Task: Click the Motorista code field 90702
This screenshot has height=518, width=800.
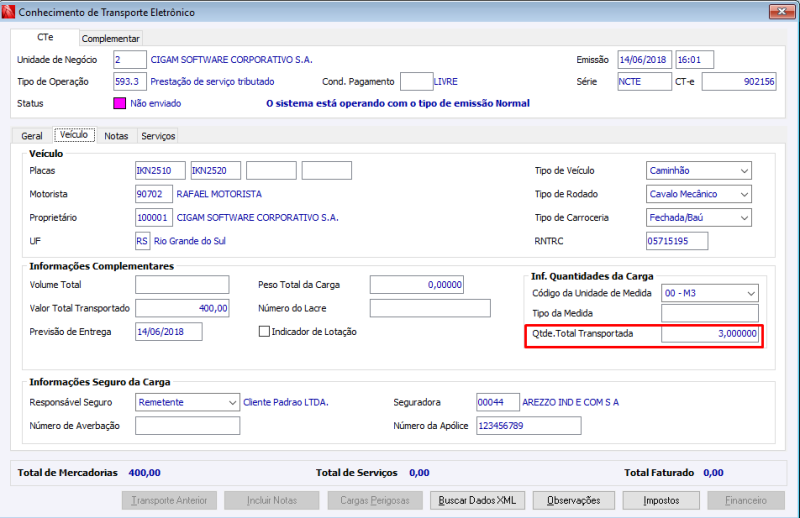Action: (154, 194)
